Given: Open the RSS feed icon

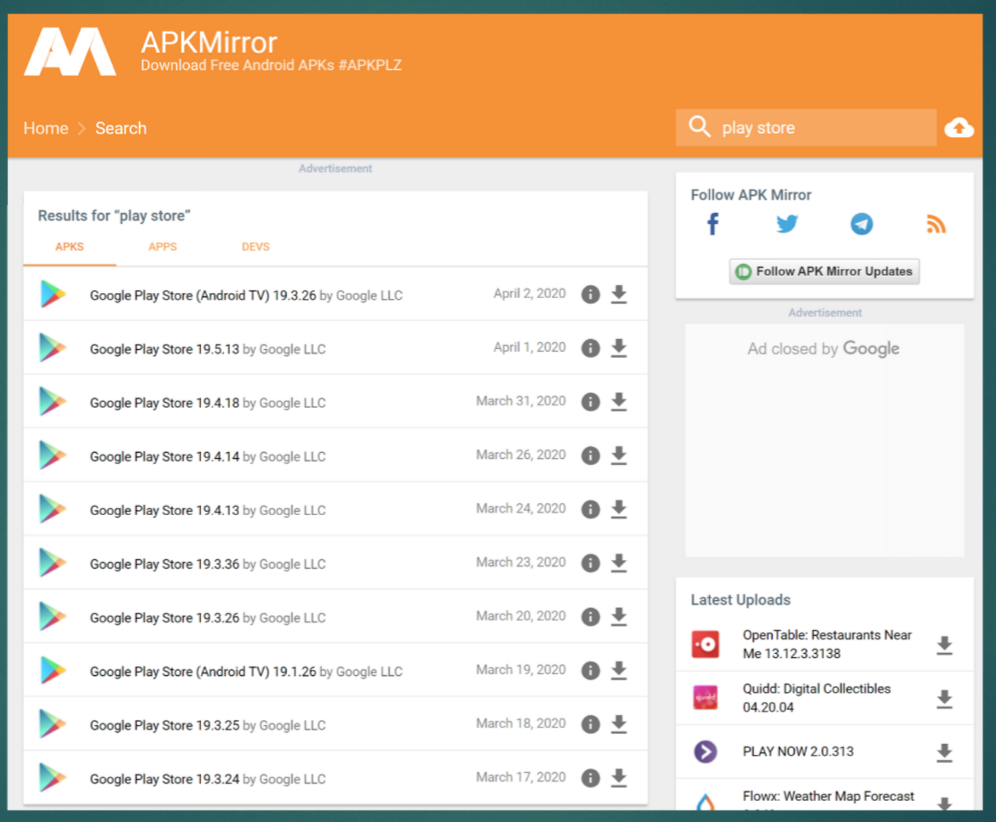Looking at the screenshot, I should pyautogui.click(x=936, y=224).
